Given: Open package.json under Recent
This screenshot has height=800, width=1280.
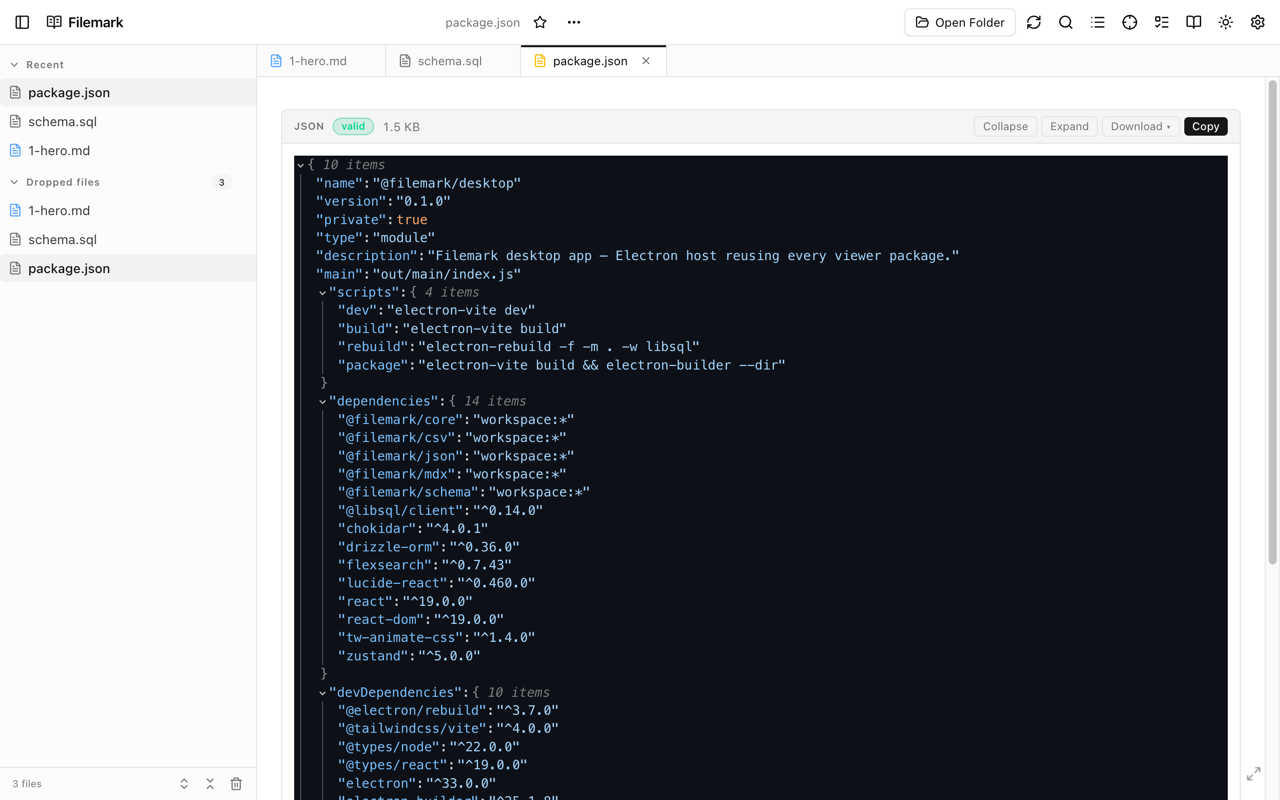Looking at the screenshot, I should 128,93.
